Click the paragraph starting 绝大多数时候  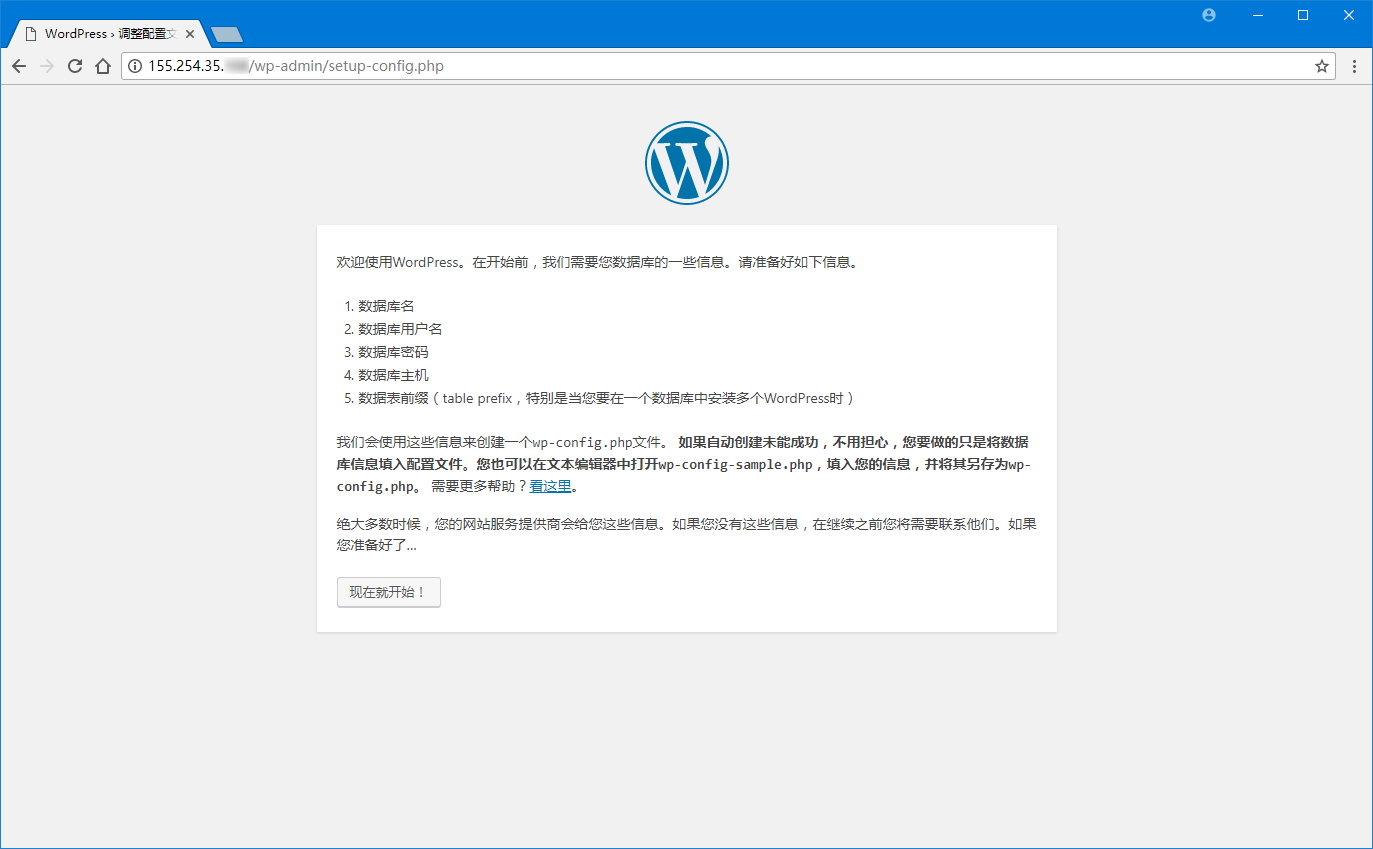[x=686, y=535]
